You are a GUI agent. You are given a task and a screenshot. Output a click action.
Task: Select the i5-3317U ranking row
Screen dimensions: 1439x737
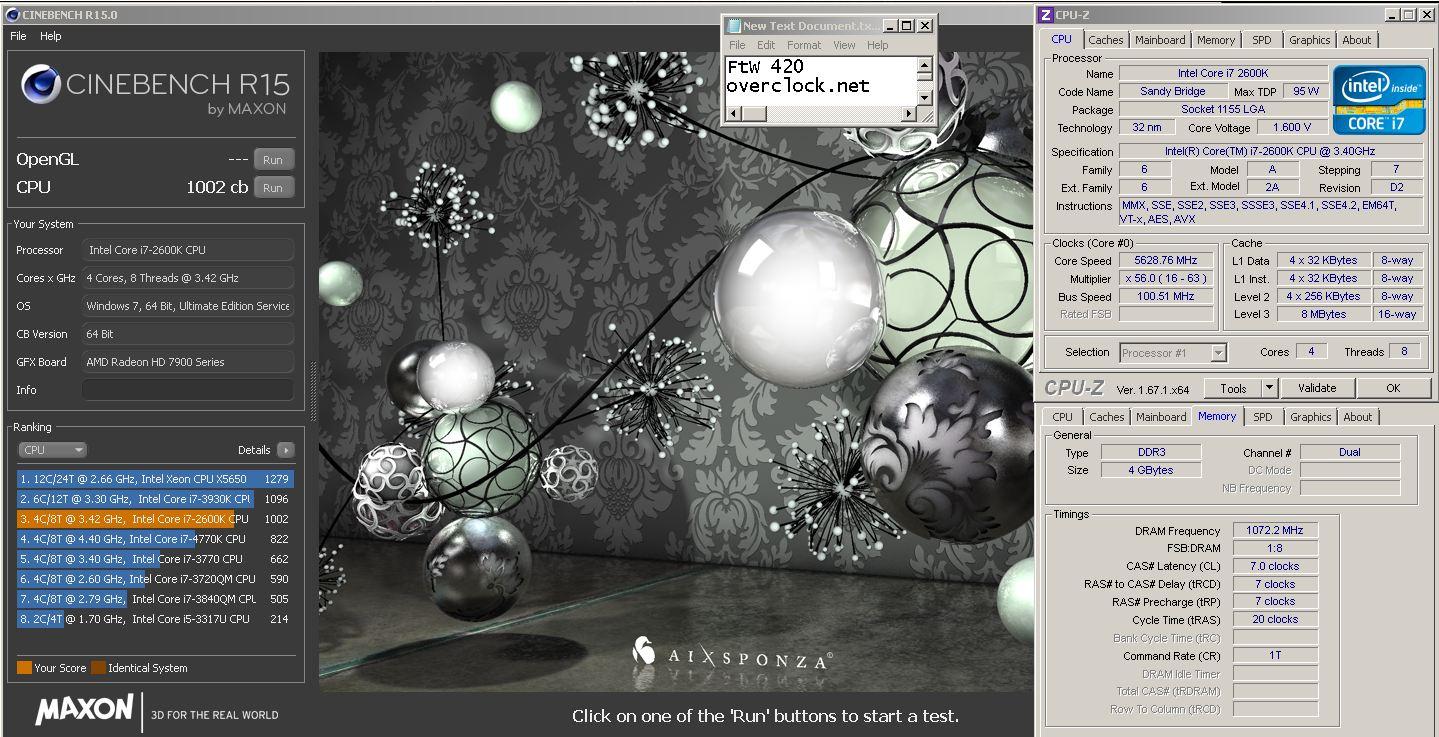(x=156, y=619)
